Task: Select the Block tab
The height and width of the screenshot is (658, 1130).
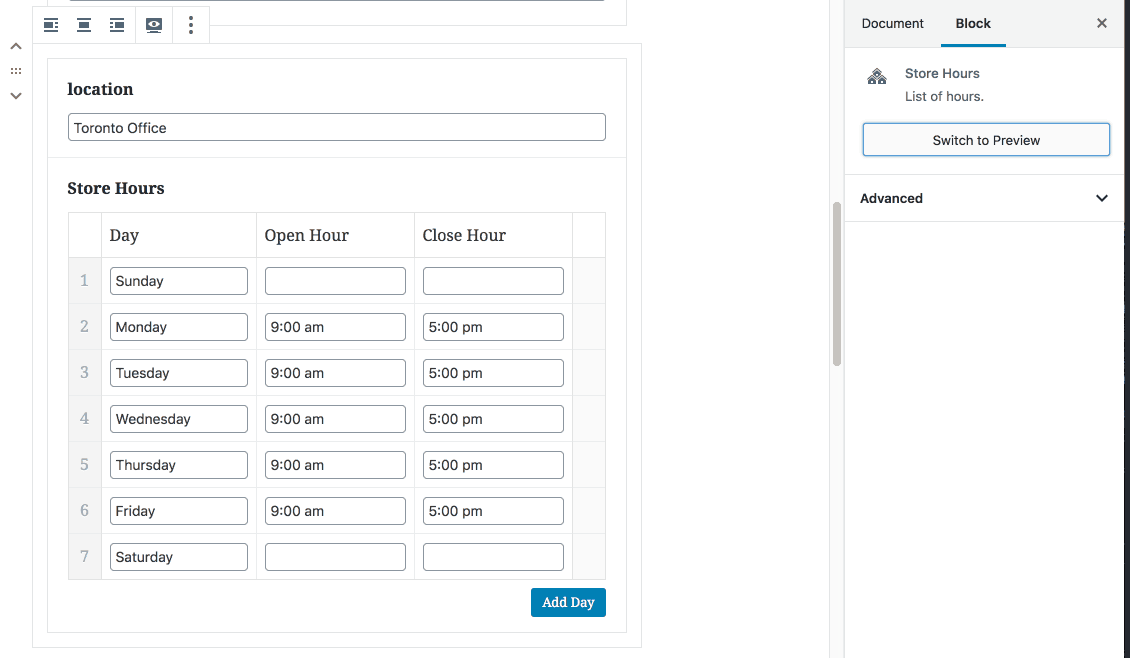Action: pos(973,23)
